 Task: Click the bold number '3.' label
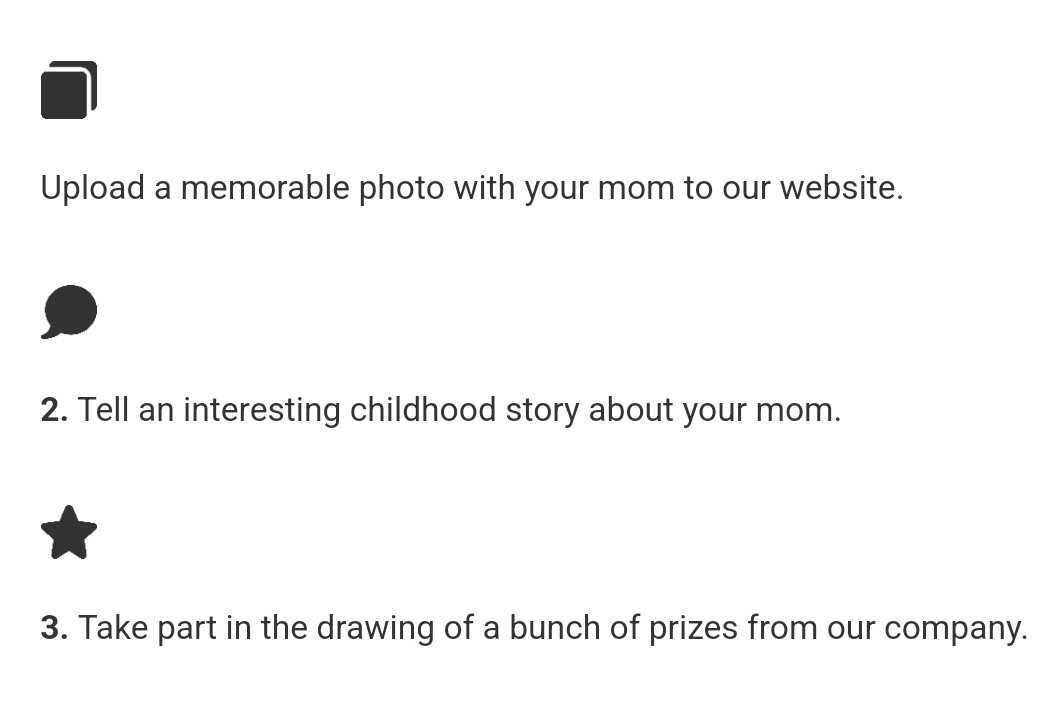pos(54,629)
